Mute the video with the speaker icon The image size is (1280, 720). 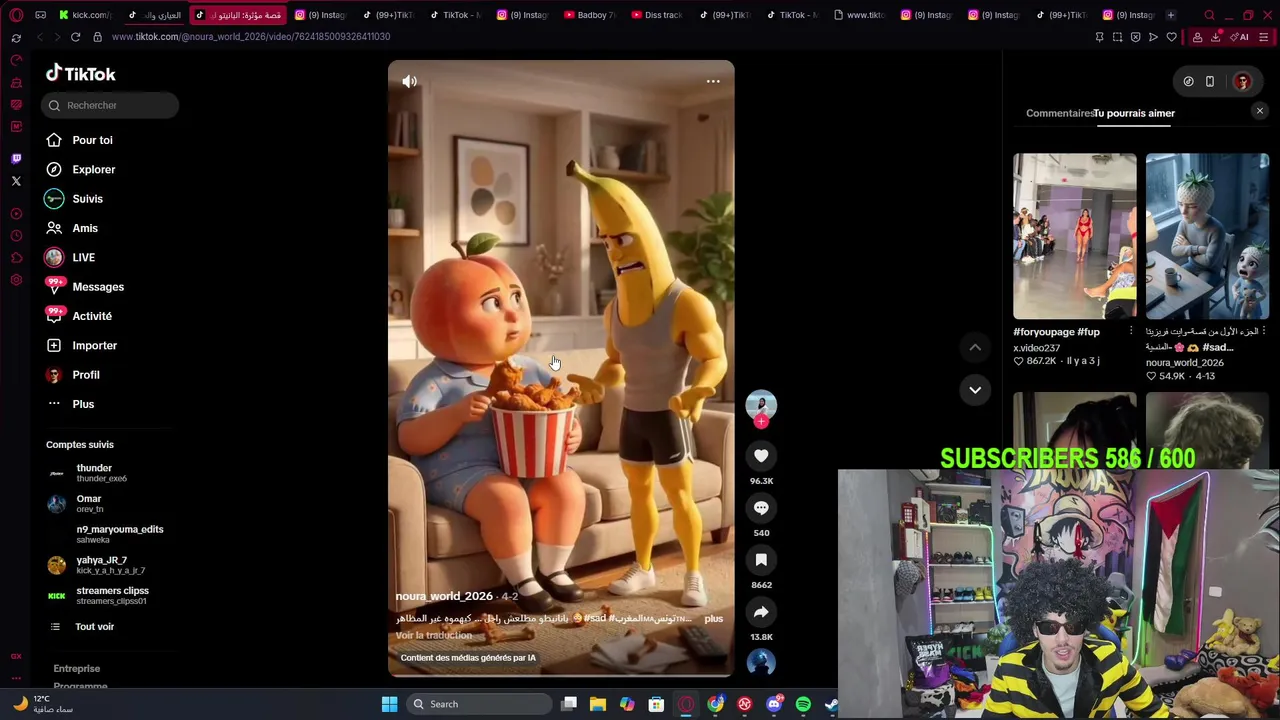[409, 82]
